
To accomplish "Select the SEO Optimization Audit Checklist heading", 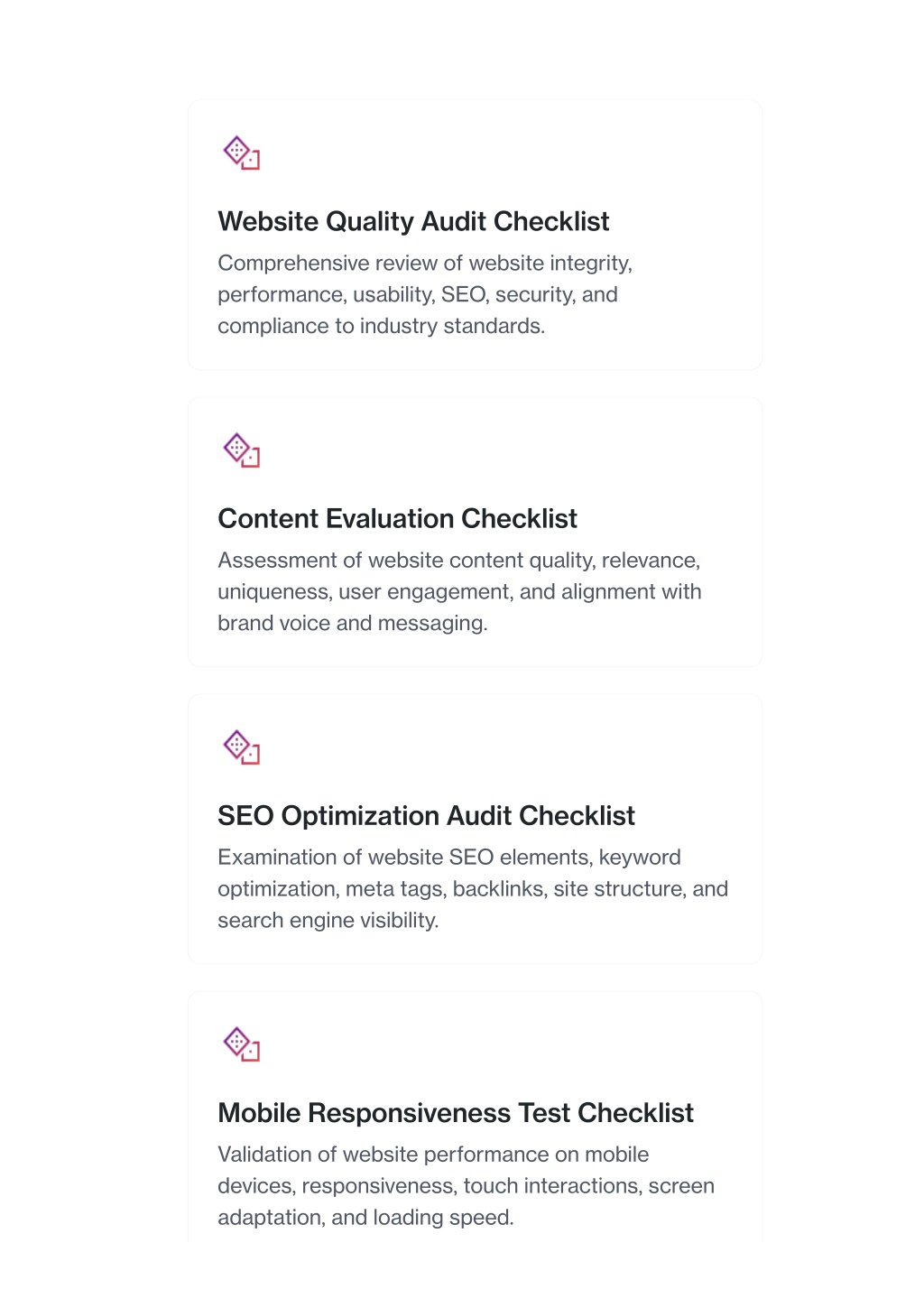I will 426,815.
